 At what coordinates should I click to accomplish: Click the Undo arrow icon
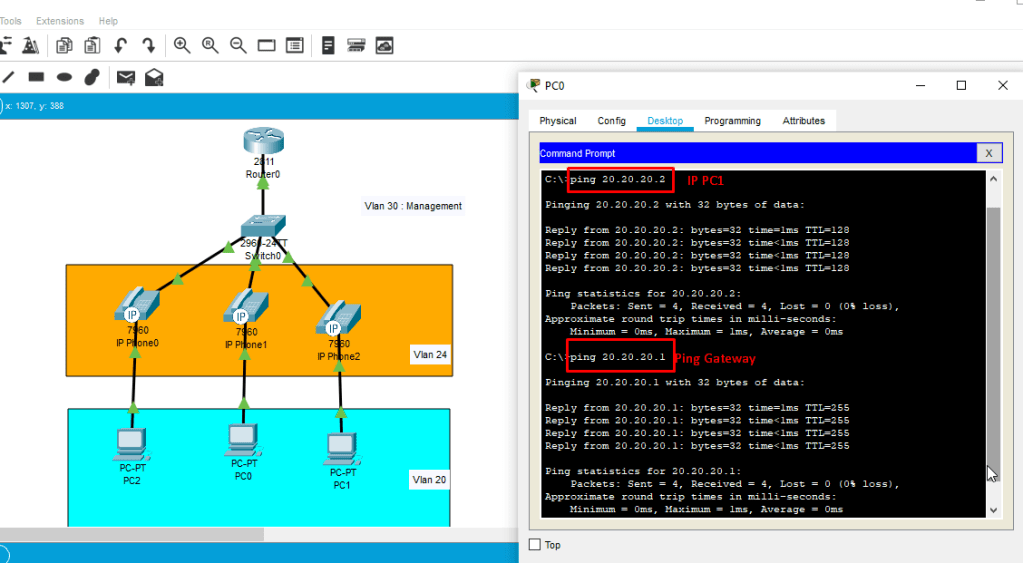121,45
